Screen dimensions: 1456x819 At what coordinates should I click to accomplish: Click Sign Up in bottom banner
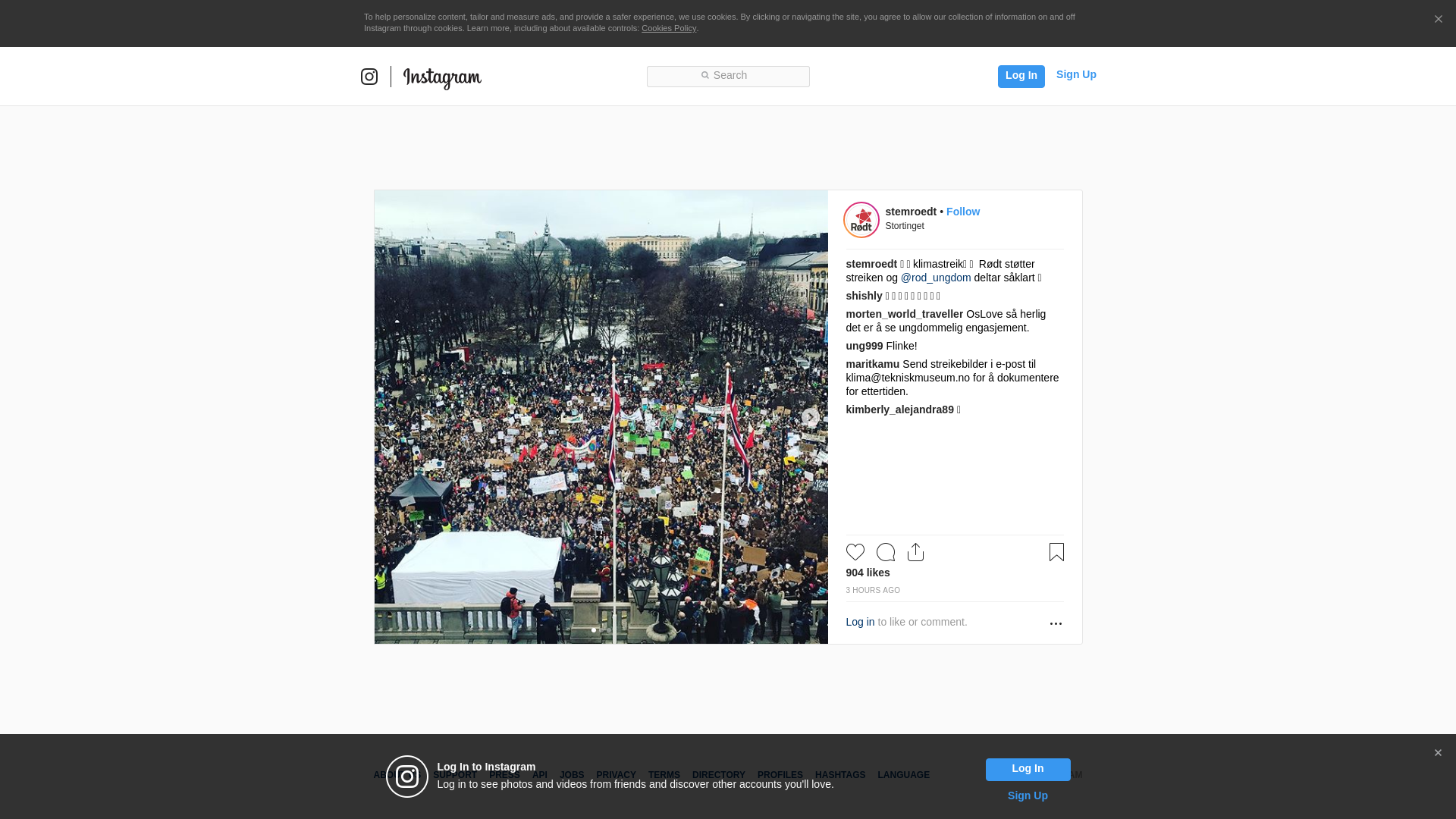pos(1028,795)
